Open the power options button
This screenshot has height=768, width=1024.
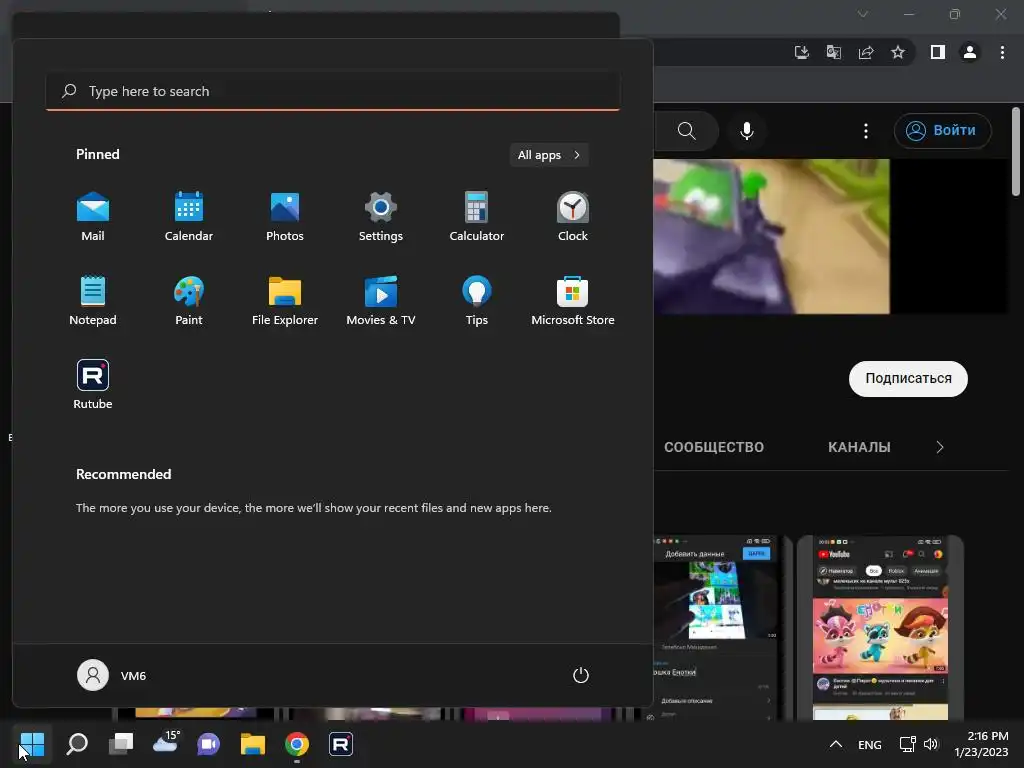pyautogui.click(x=581, y=675)
